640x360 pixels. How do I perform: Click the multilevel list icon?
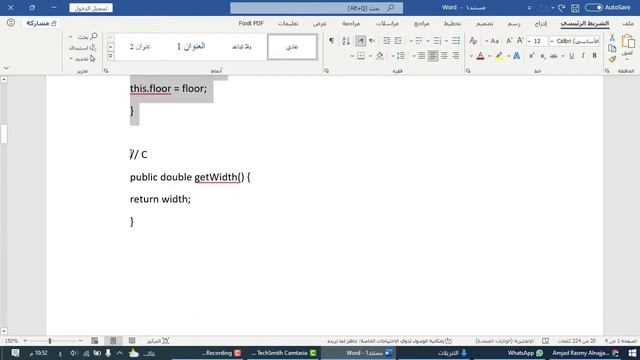coord(418,41)
